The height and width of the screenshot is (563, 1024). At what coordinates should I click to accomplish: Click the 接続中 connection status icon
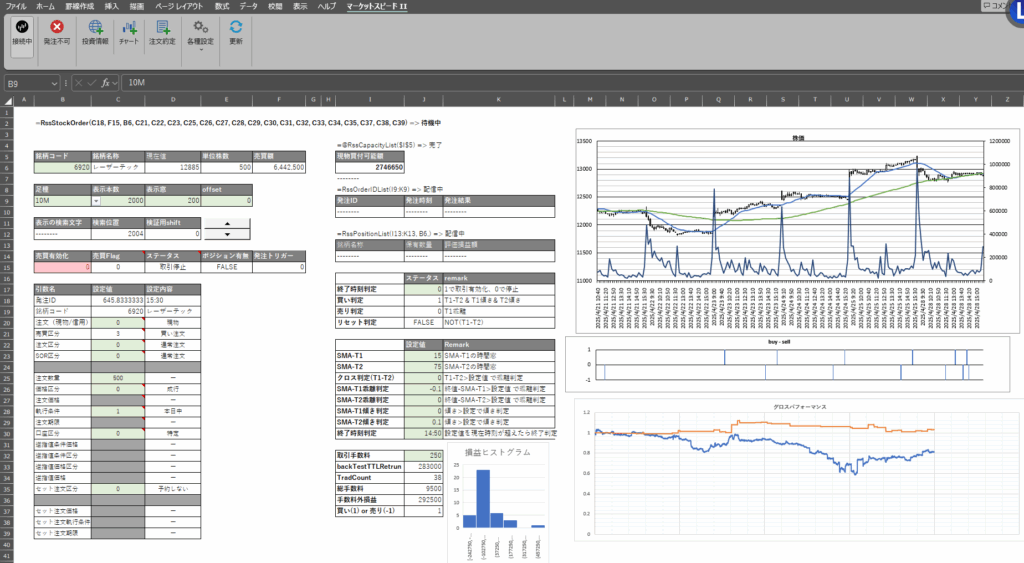tap(22, 27)
